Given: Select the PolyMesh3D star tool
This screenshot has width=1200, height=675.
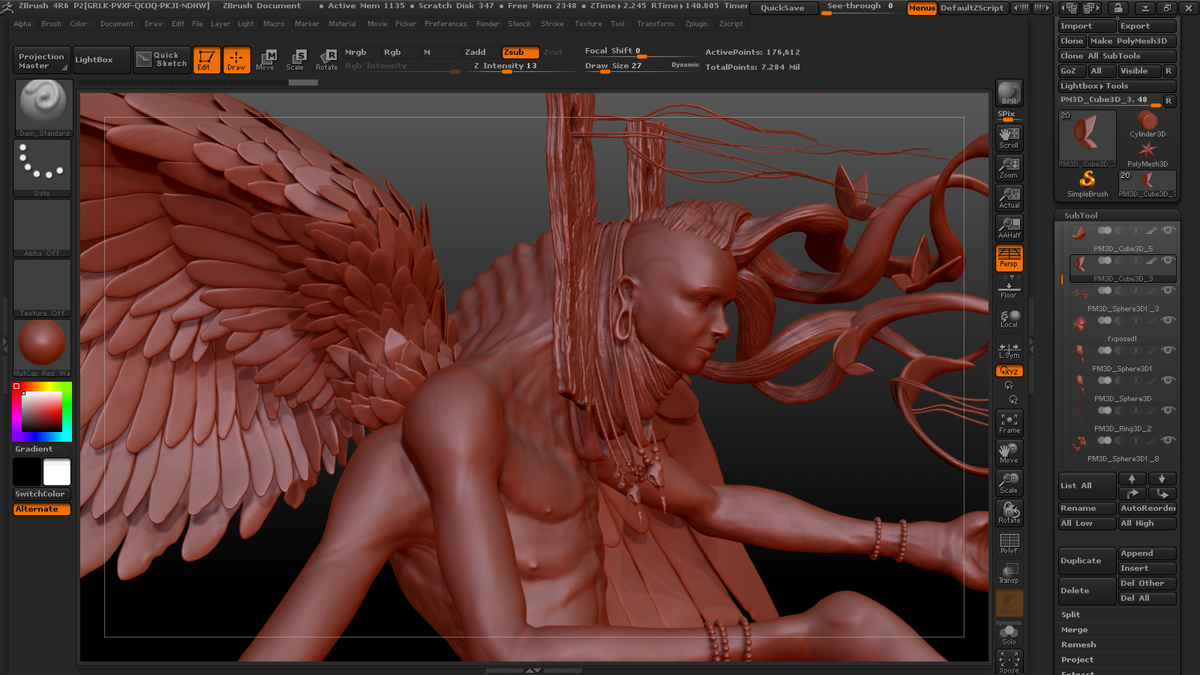Looking at the screenshot, I should click(x=1148, y=154).
